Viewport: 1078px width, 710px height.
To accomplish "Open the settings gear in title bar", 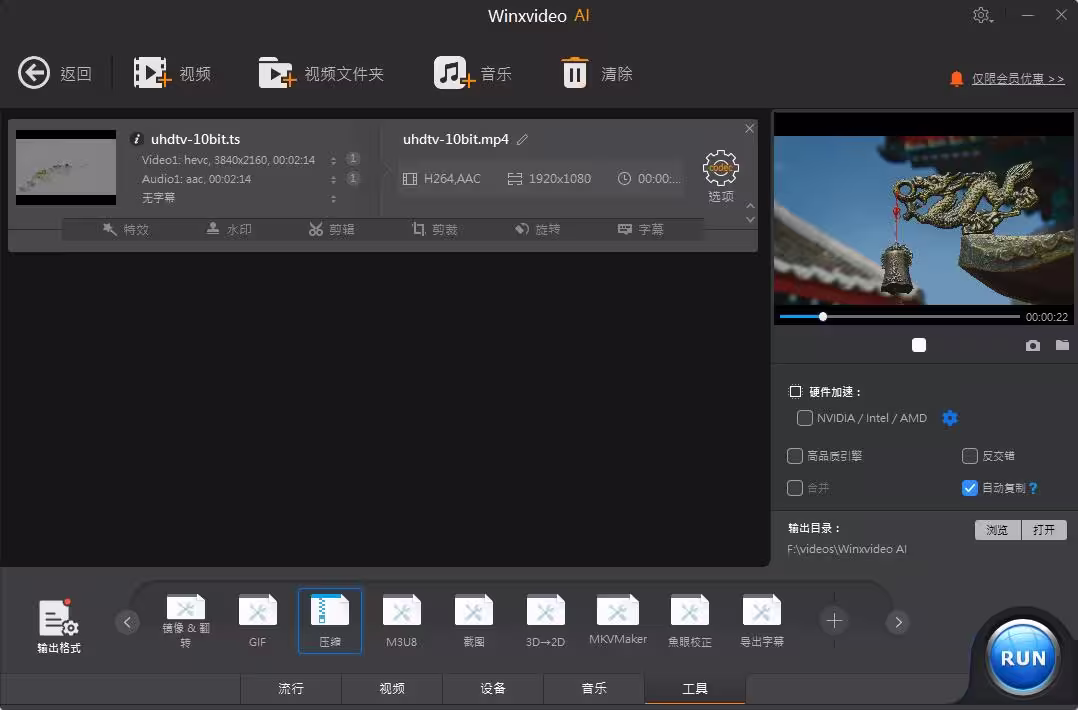I will 982,15.
